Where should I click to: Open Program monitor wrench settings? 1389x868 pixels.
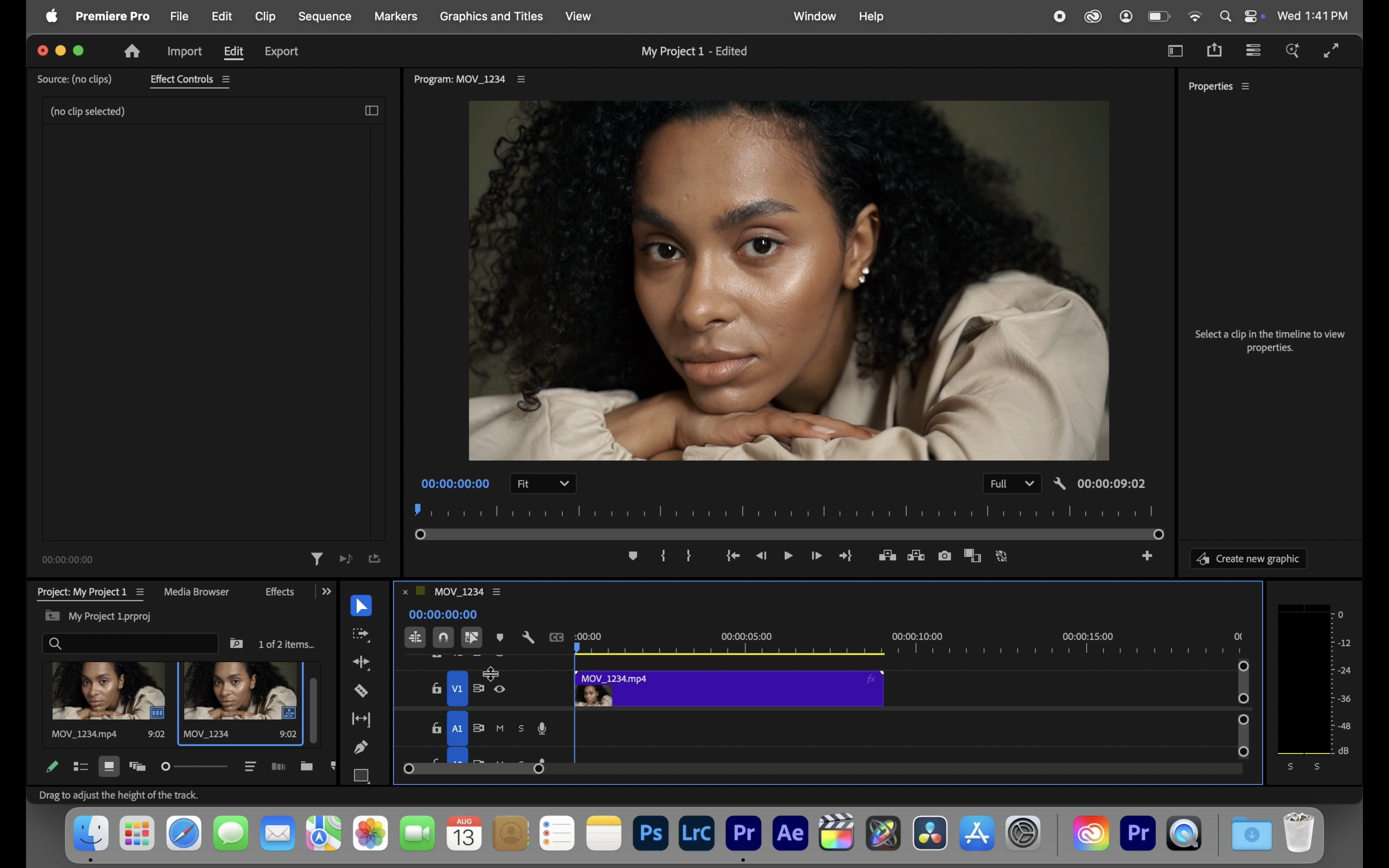1060,484
